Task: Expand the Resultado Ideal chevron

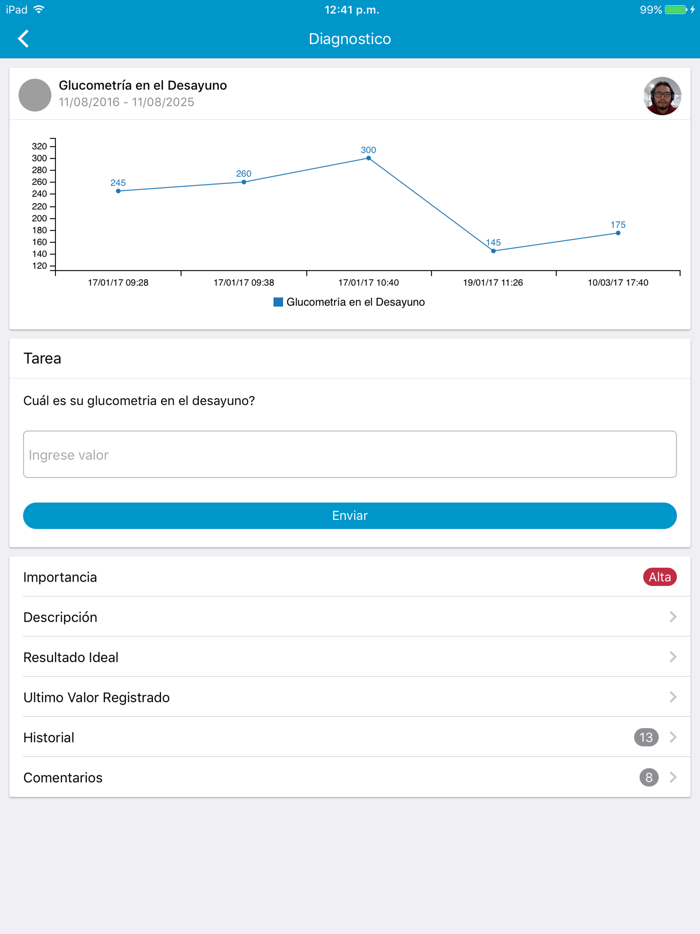Action: tap(673, 657)
